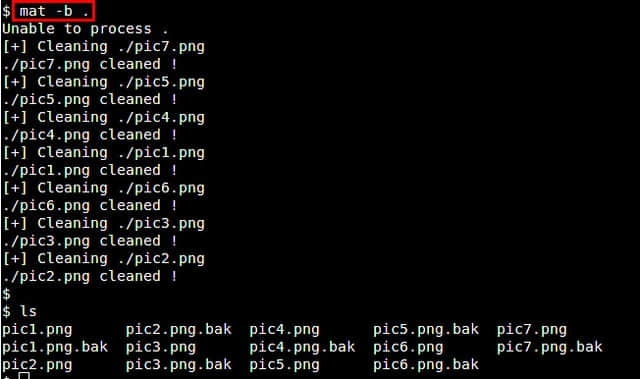This screenshot has width=640, height=379.
Task: Select pic5.png.bak filename
Action: [x=426, y=330]
